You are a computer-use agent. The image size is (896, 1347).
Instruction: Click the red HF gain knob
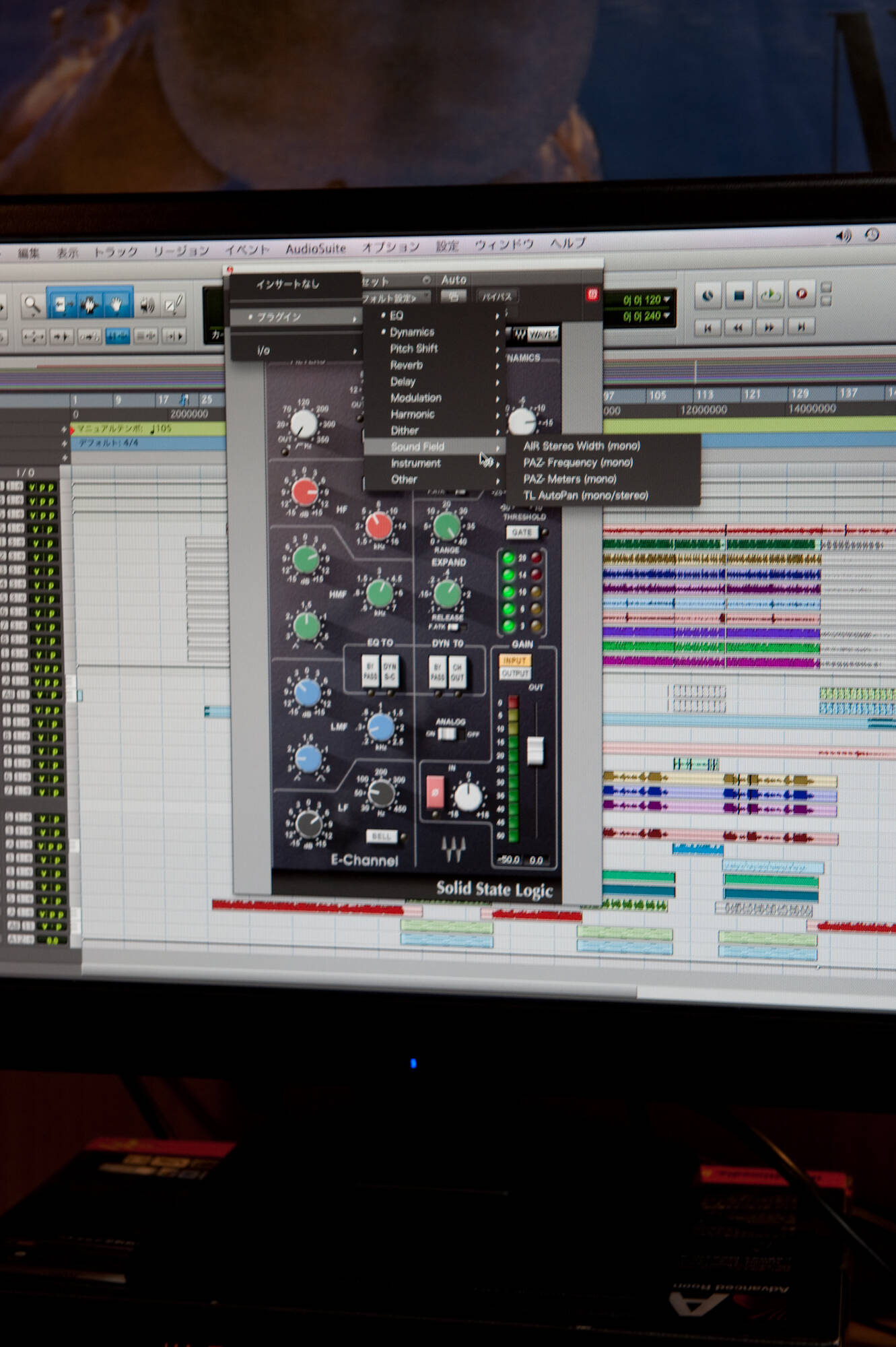tap(305, 492)
